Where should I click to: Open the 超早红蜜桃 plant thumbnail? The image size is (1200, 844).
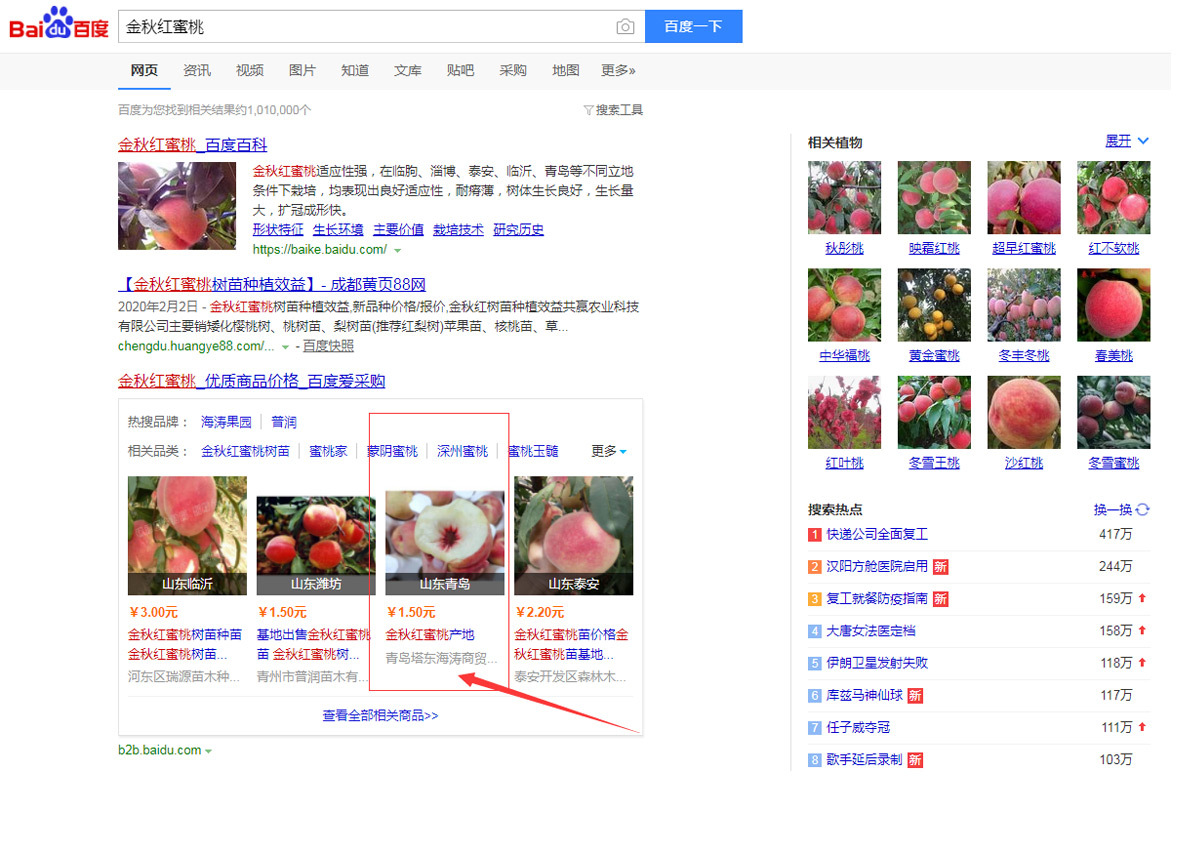1024,198
